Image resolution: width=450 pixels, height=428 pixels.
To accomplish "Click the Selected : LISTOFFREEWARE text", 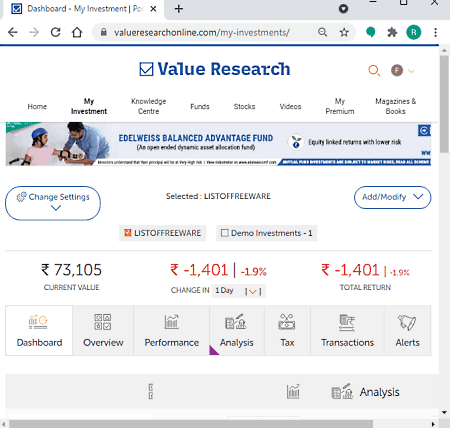I will 218,196.
